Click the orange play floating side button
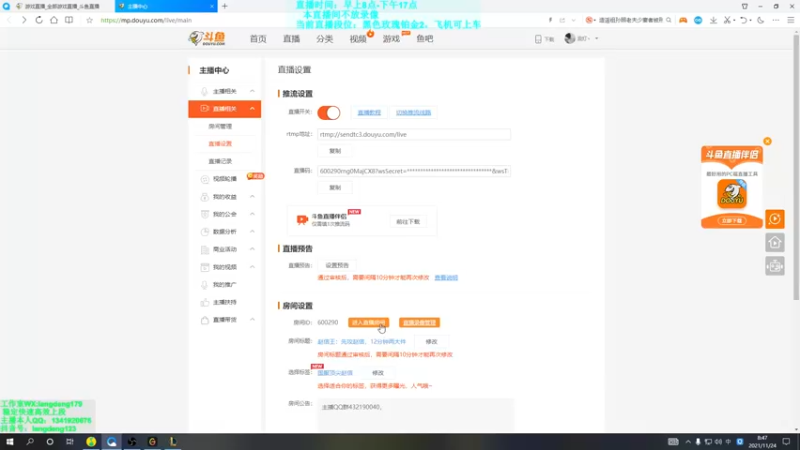 [774, 219]
